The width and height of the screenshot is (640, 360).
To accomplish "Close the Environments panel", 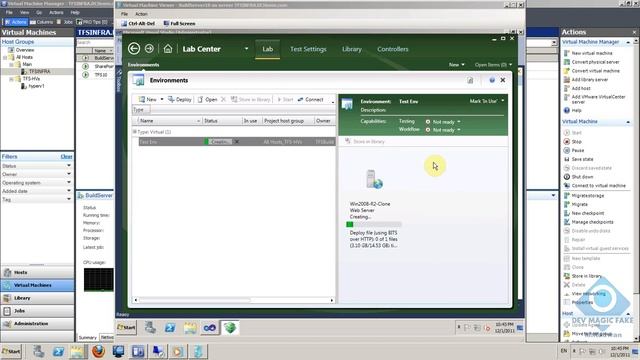I will click(503, 80).
